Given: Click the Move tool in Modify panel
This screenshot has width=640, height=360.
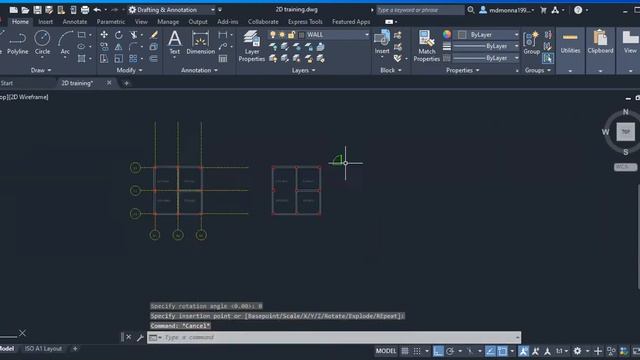Looking at the screenshot, I should pos(104,35).
